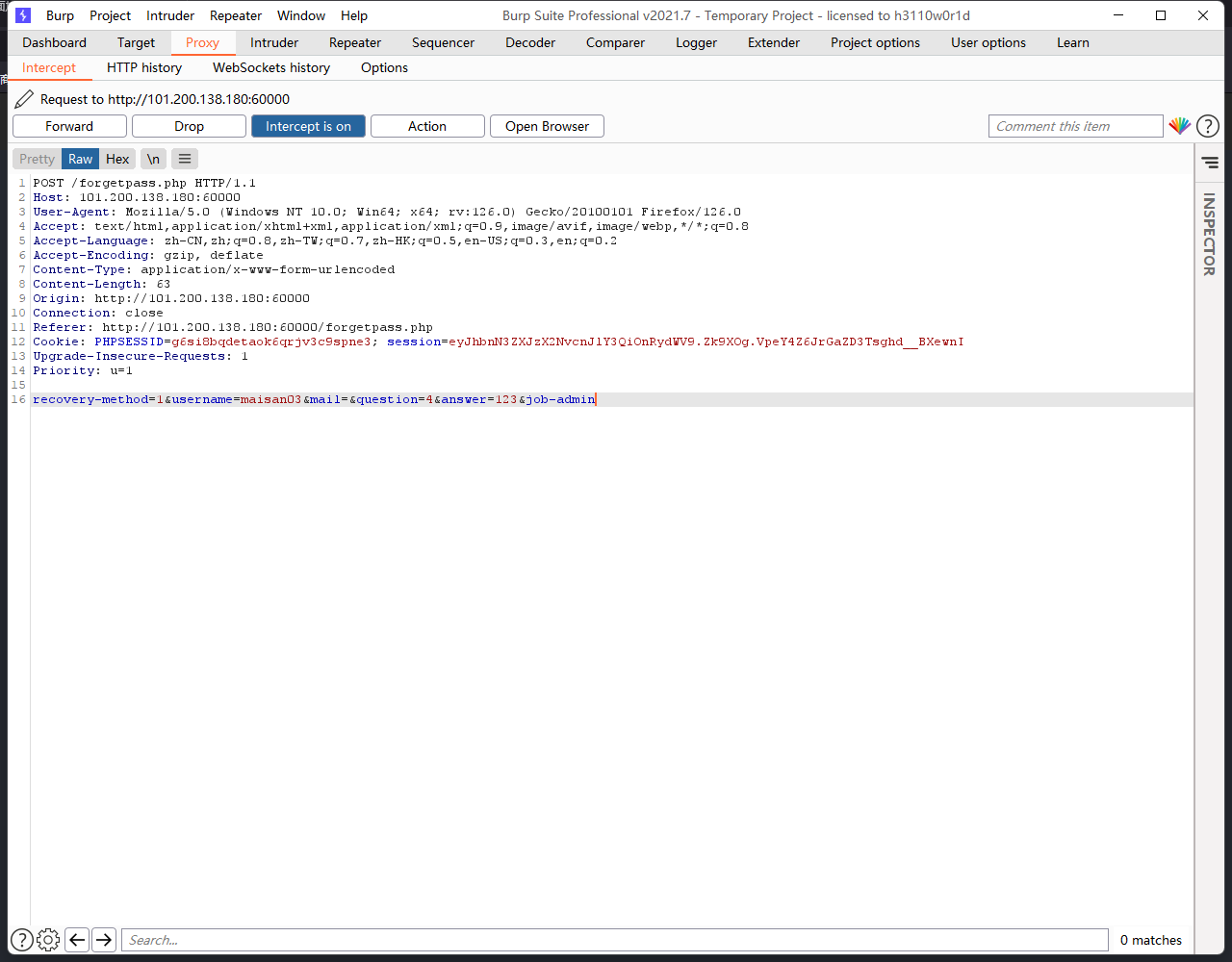Open the User options tab
The image size is (1232, 962).
pyautogui.click(x=988, y=42)
